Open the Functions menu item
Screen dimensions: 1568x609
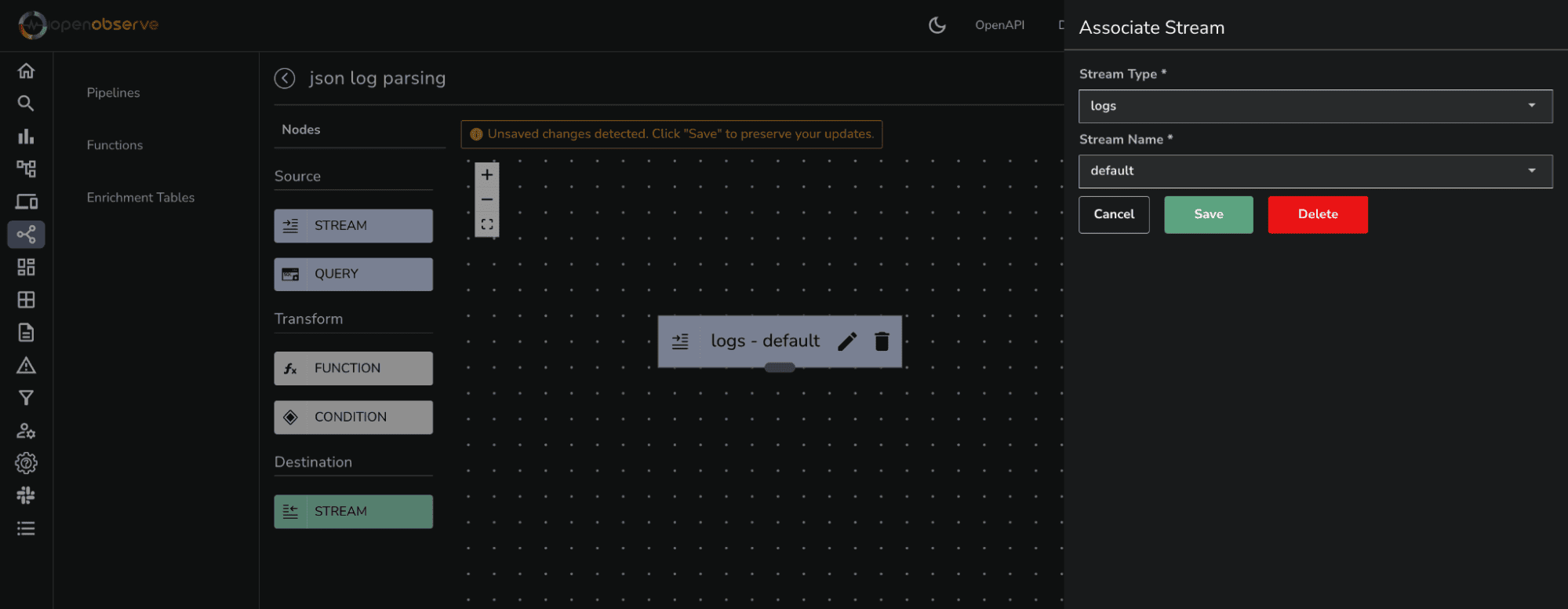pyautogui.click(x=115, y=145)
